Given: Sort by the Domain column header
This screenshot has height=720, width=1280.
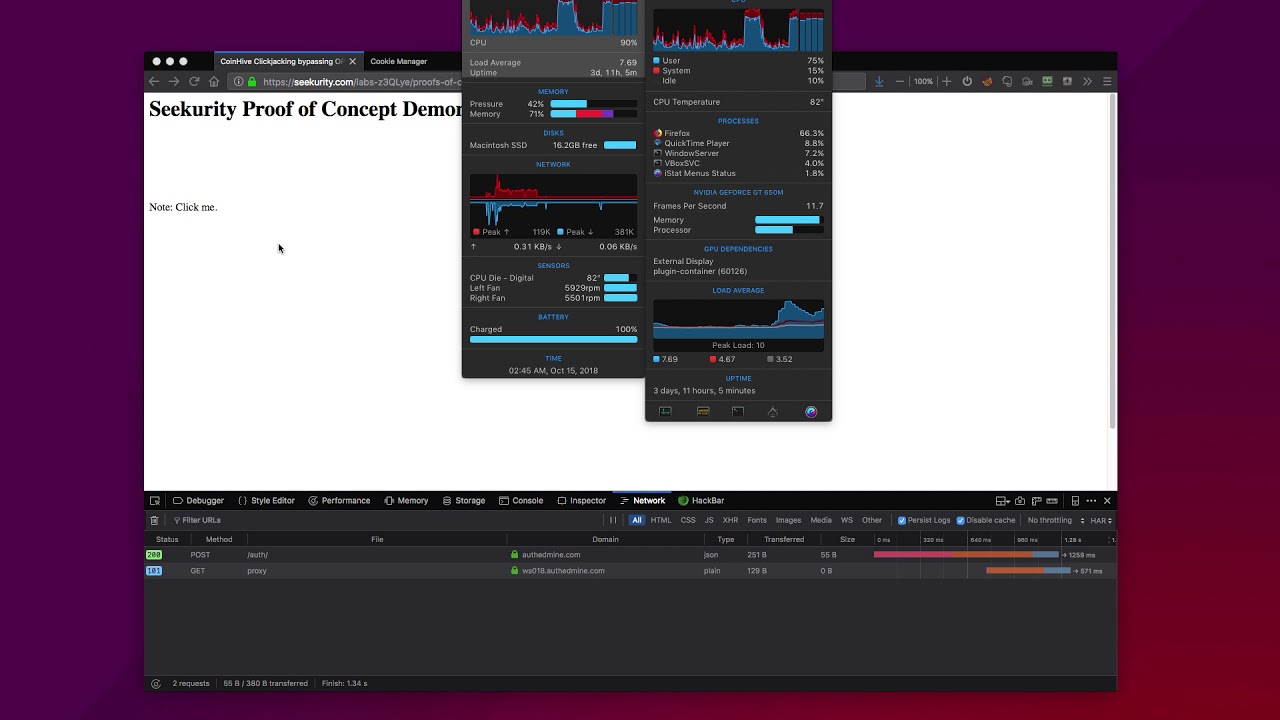Looking at the screenshot, I should click(605, 539).
